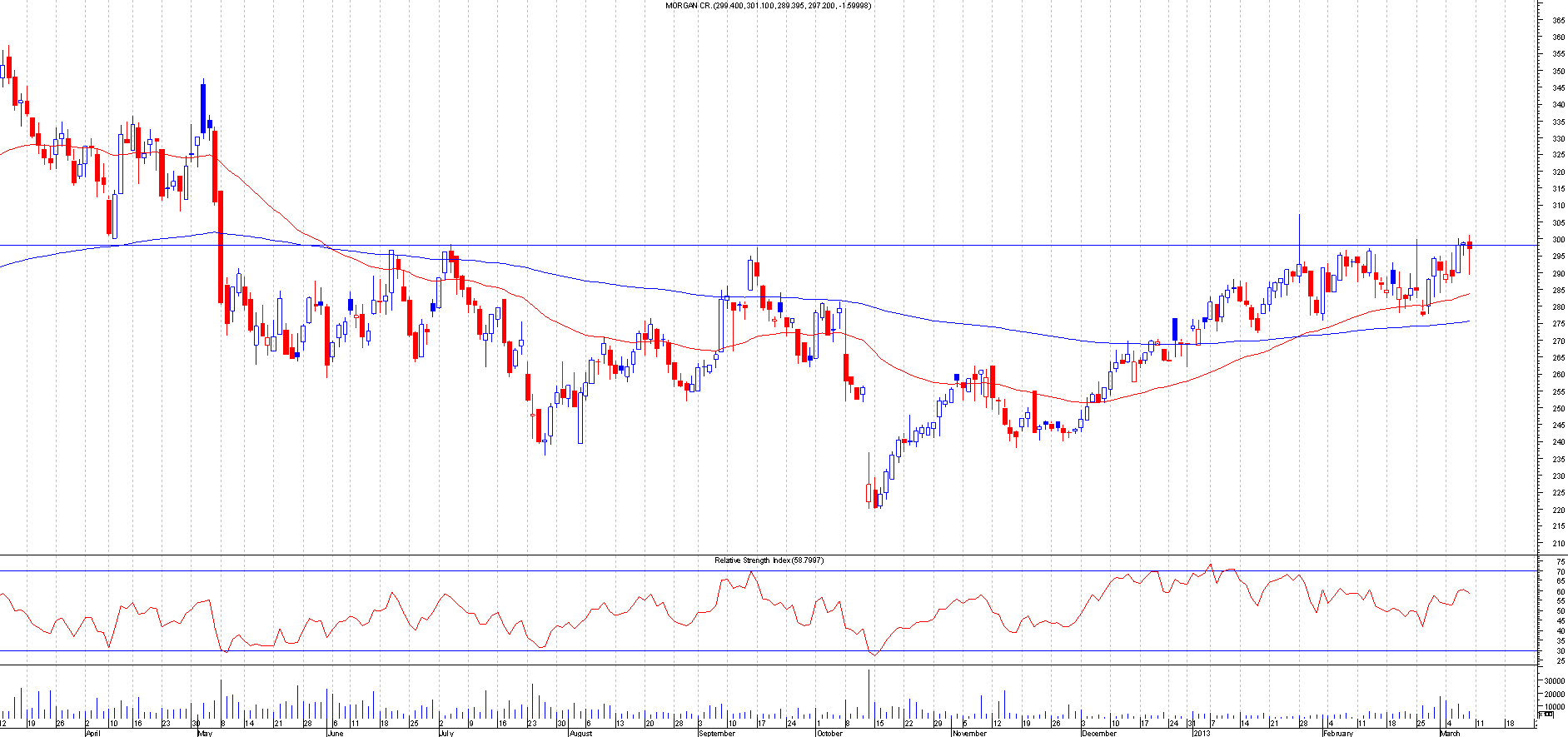
Task: Click the October label on time axis
Action: (829, 733)
